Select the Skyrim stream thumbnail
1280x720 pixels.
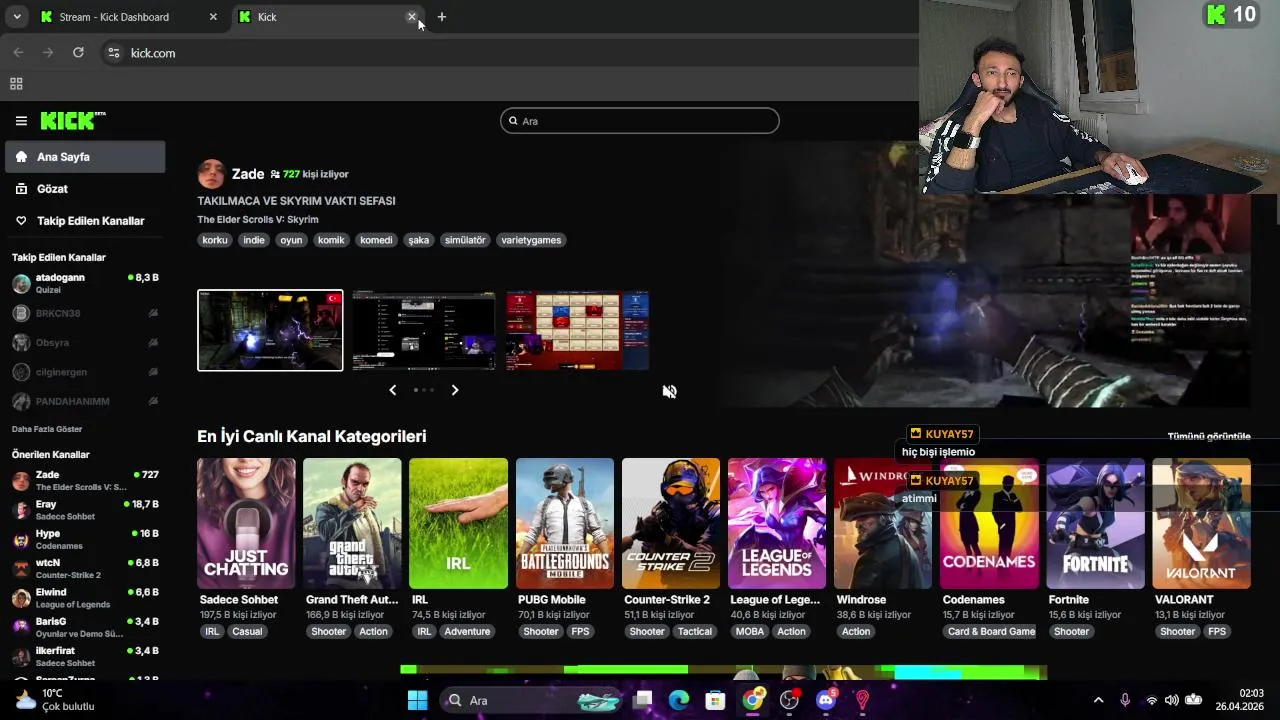(270, 330)
